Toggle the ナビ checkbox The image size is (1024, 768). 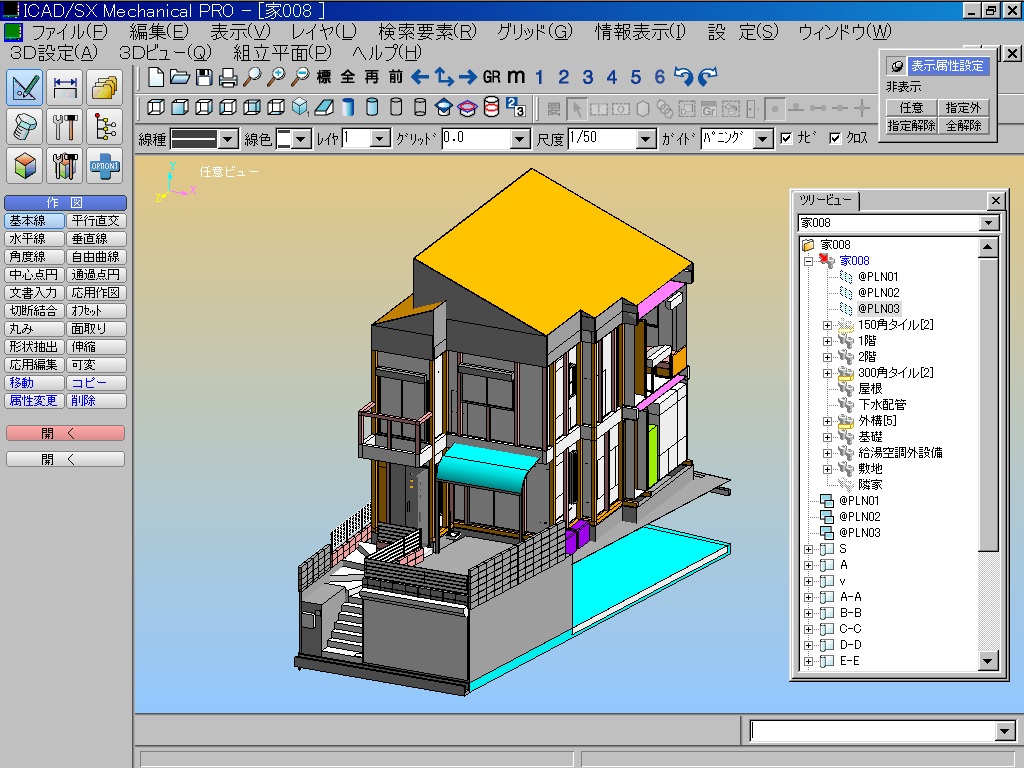[x=786, y=139]
